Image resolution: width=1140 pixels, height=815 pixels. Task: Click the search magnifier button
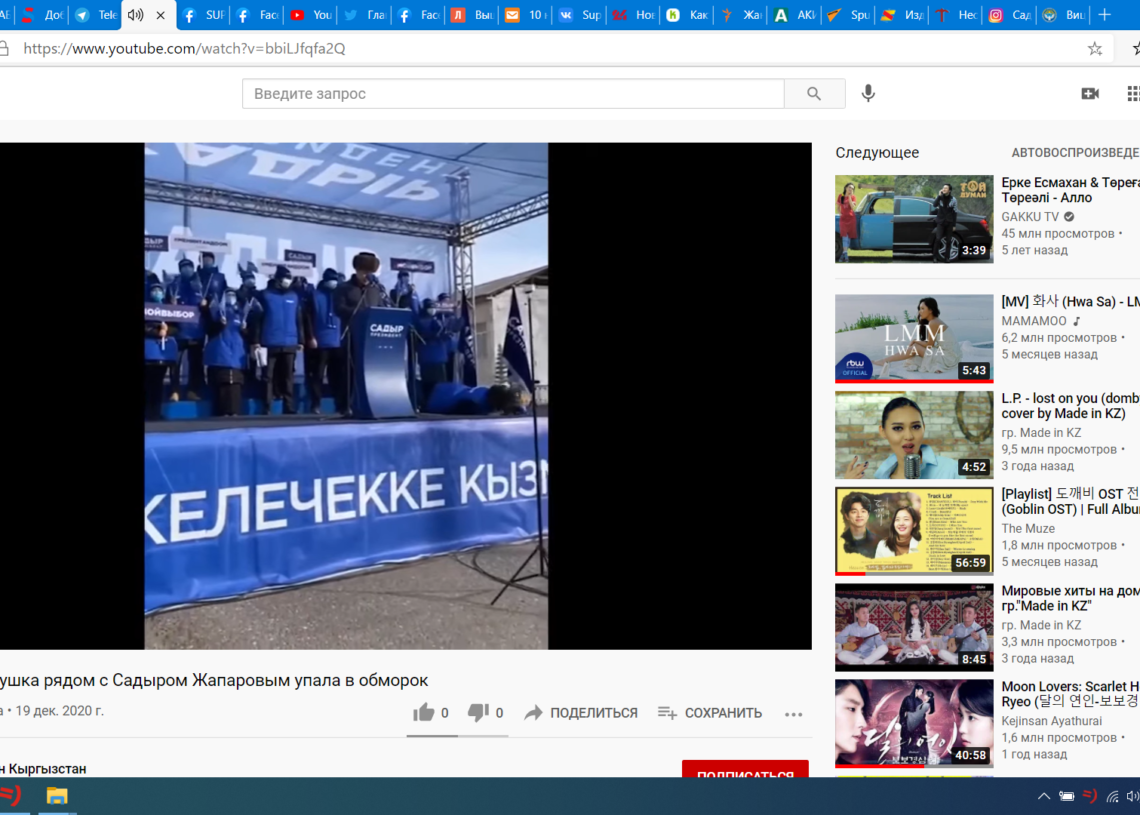coord(814,94)
